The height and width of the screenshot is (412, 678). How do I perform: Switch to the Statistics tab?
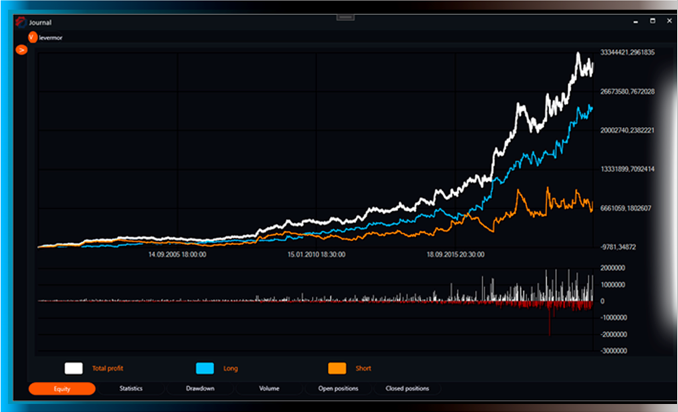tap(131, 389)
